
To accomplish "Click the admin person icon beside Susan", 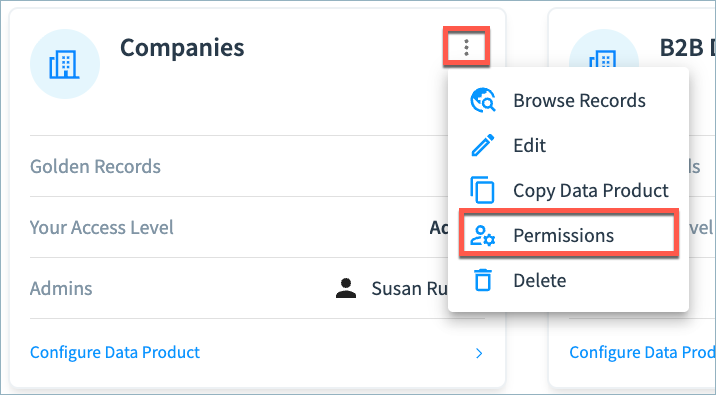I will coord(346,289).
